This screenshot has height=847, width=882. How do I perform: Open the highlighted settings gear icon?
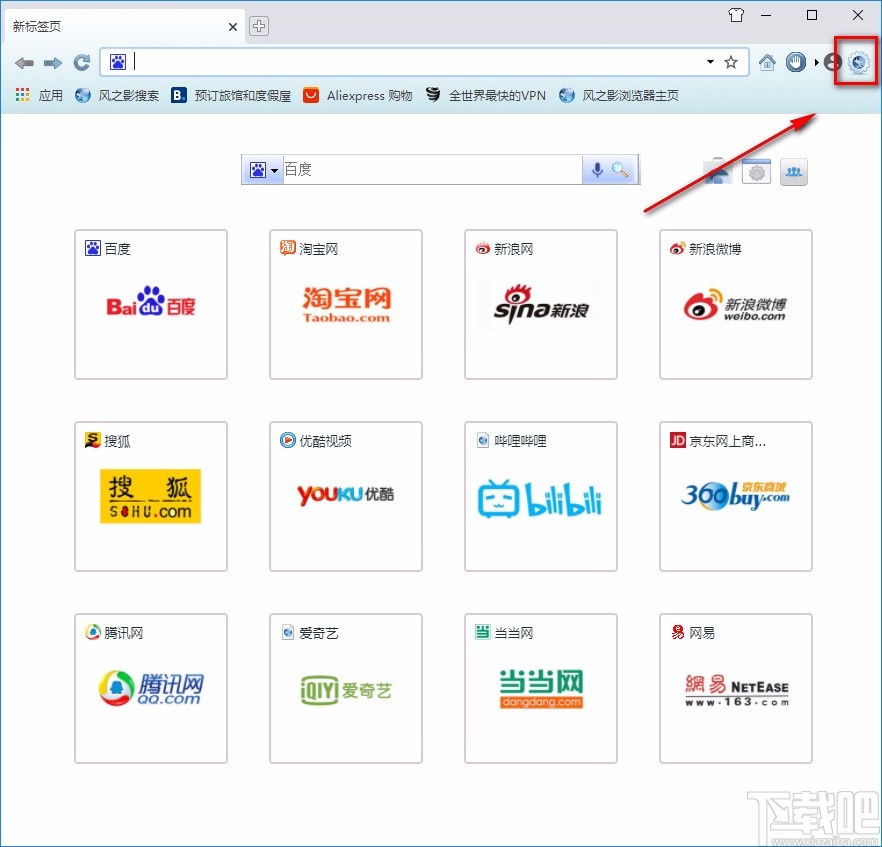point(856,62)
